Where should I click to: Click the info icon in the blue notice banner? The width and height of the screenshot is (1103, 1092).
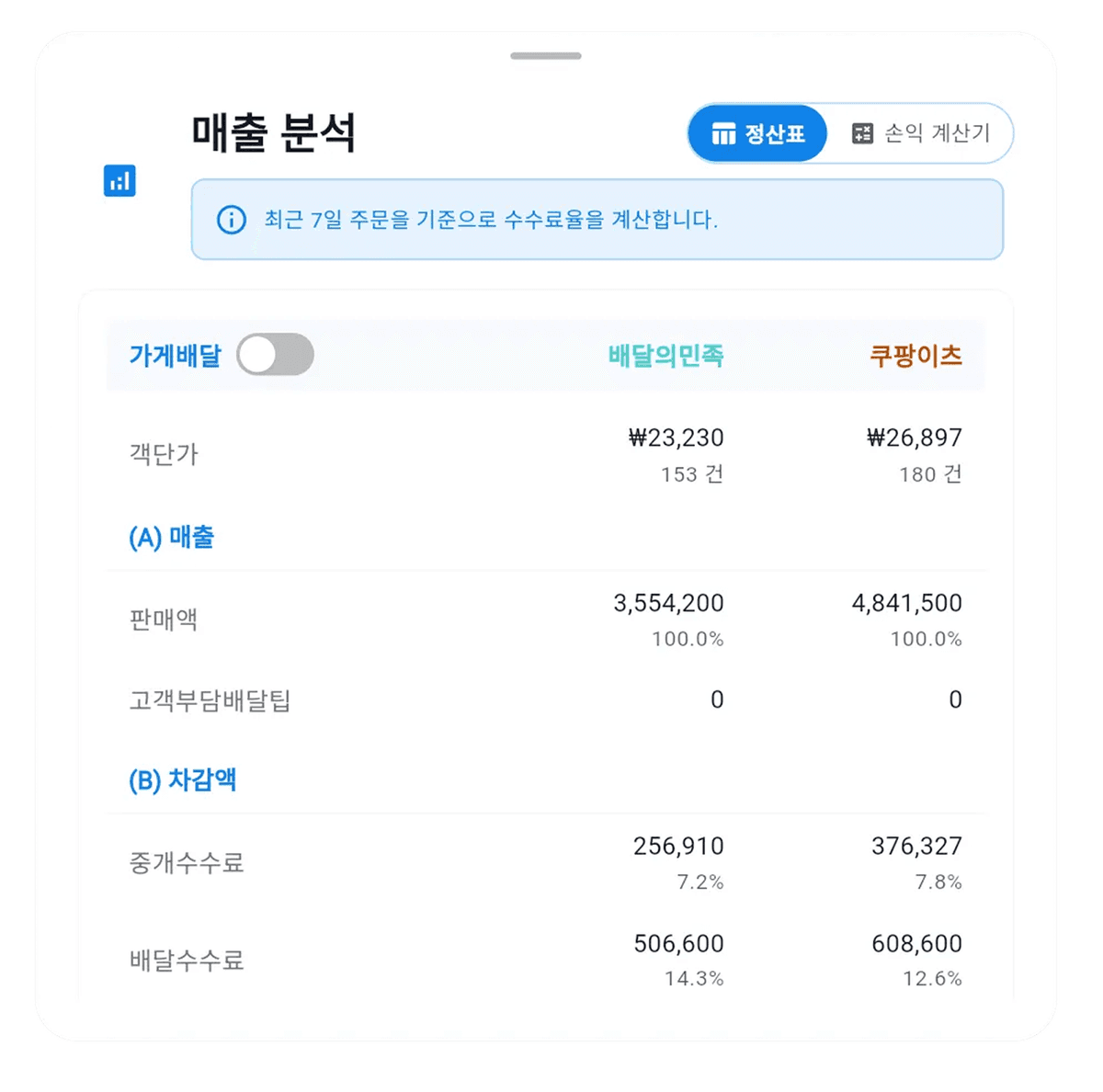click(x=228, y=220)
